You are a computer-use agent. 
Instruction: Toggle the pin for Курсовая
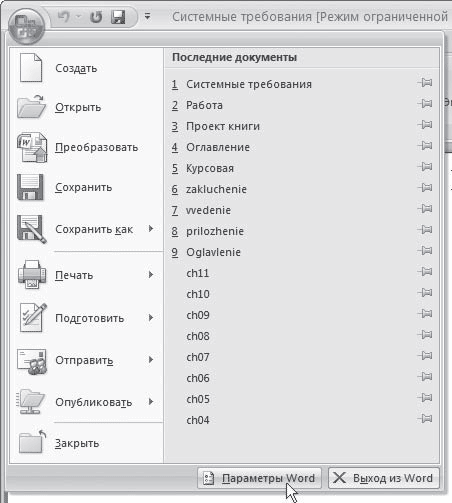coord(425,166)
